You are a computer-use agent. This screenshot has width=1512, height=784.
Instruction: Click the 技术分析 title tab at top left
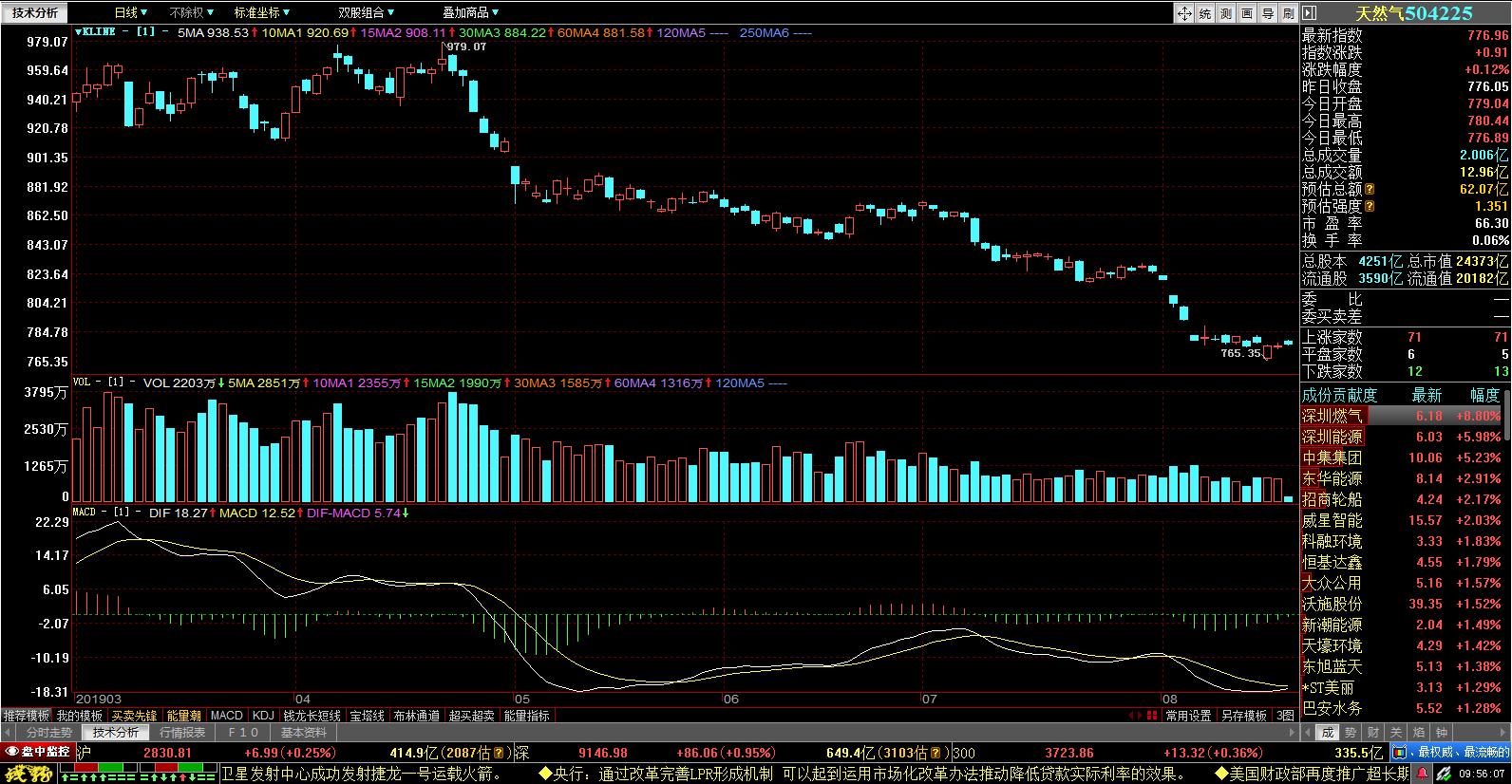(x=35, y=12)
